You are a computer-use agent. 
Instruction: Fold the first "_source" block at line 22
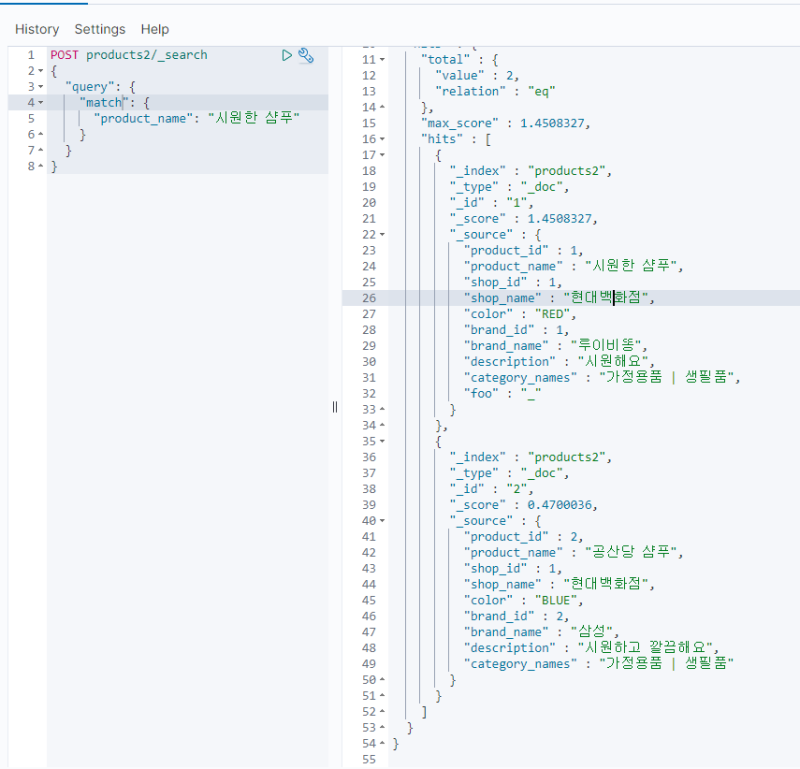pos(382,234)
